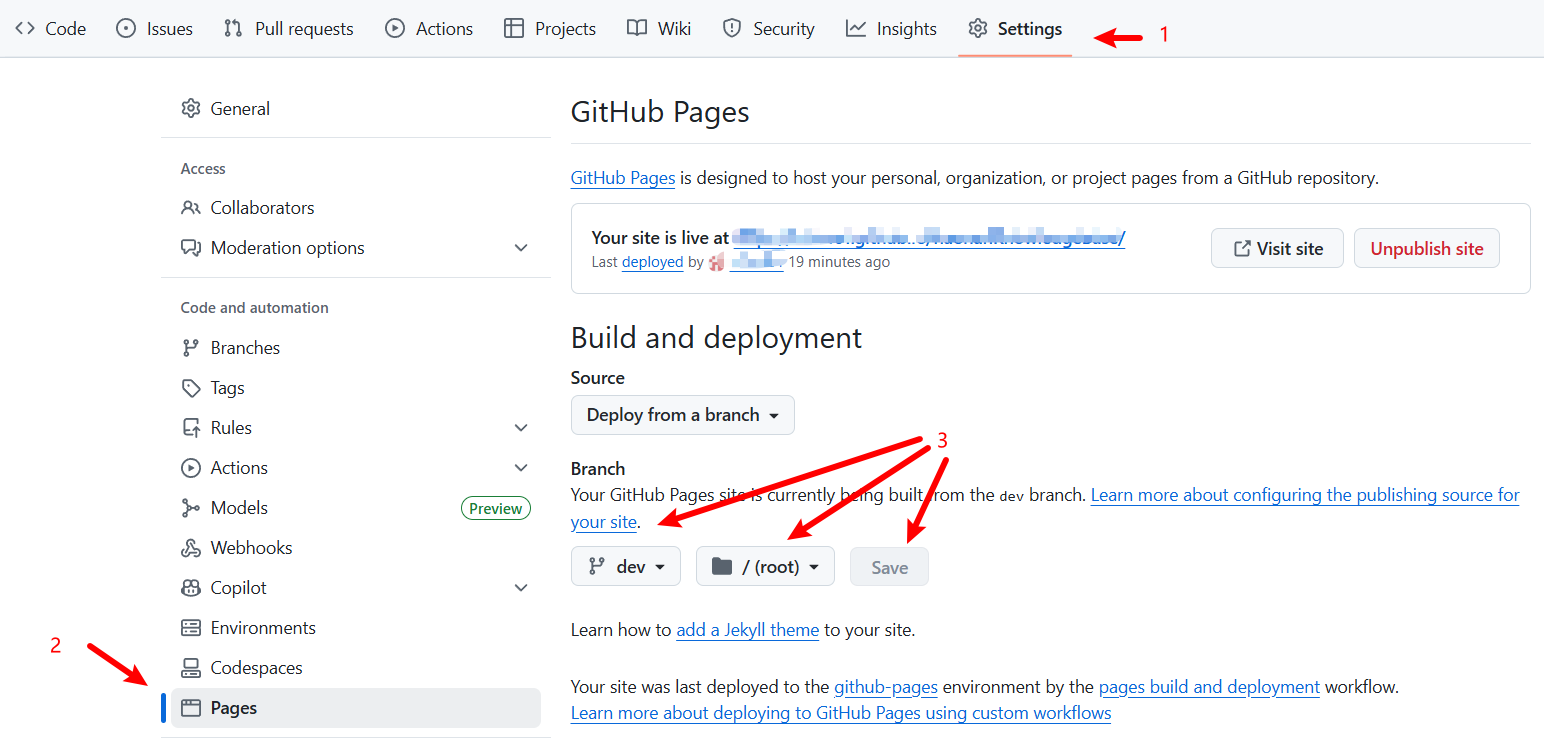Click the Environments icon in the sidebar
Image resolution: width=1544 pixels, height=752 pixels.
pyautogui.click(x=191, y=627)
